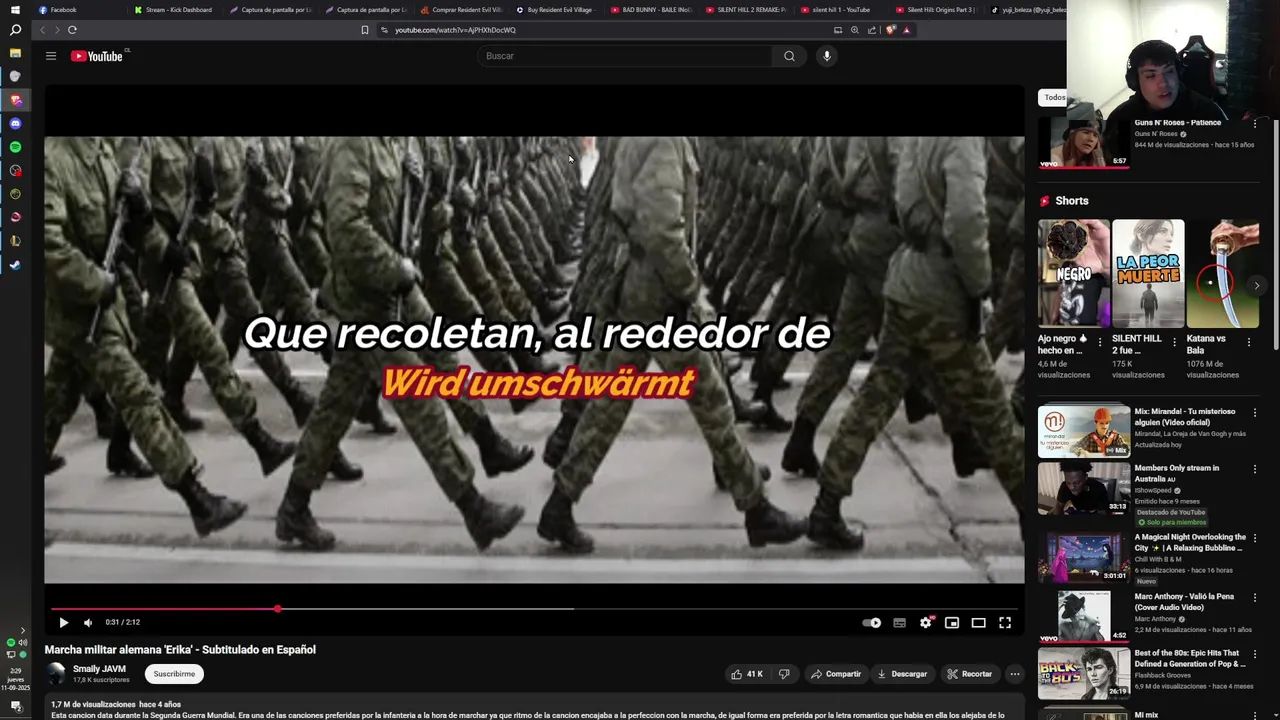Subscribe with the Suscribirme button
Viewport: 1280px width, 720px height.
pos(174,674)
